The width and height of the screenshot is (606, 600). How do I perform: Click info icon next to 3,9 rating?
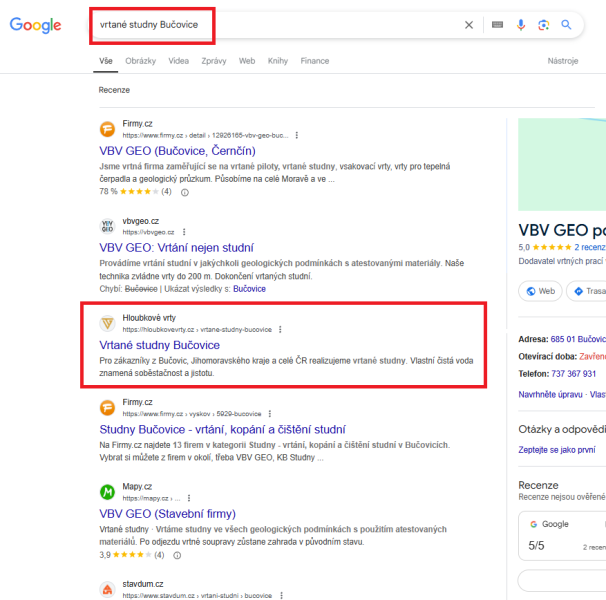(177, 556)
